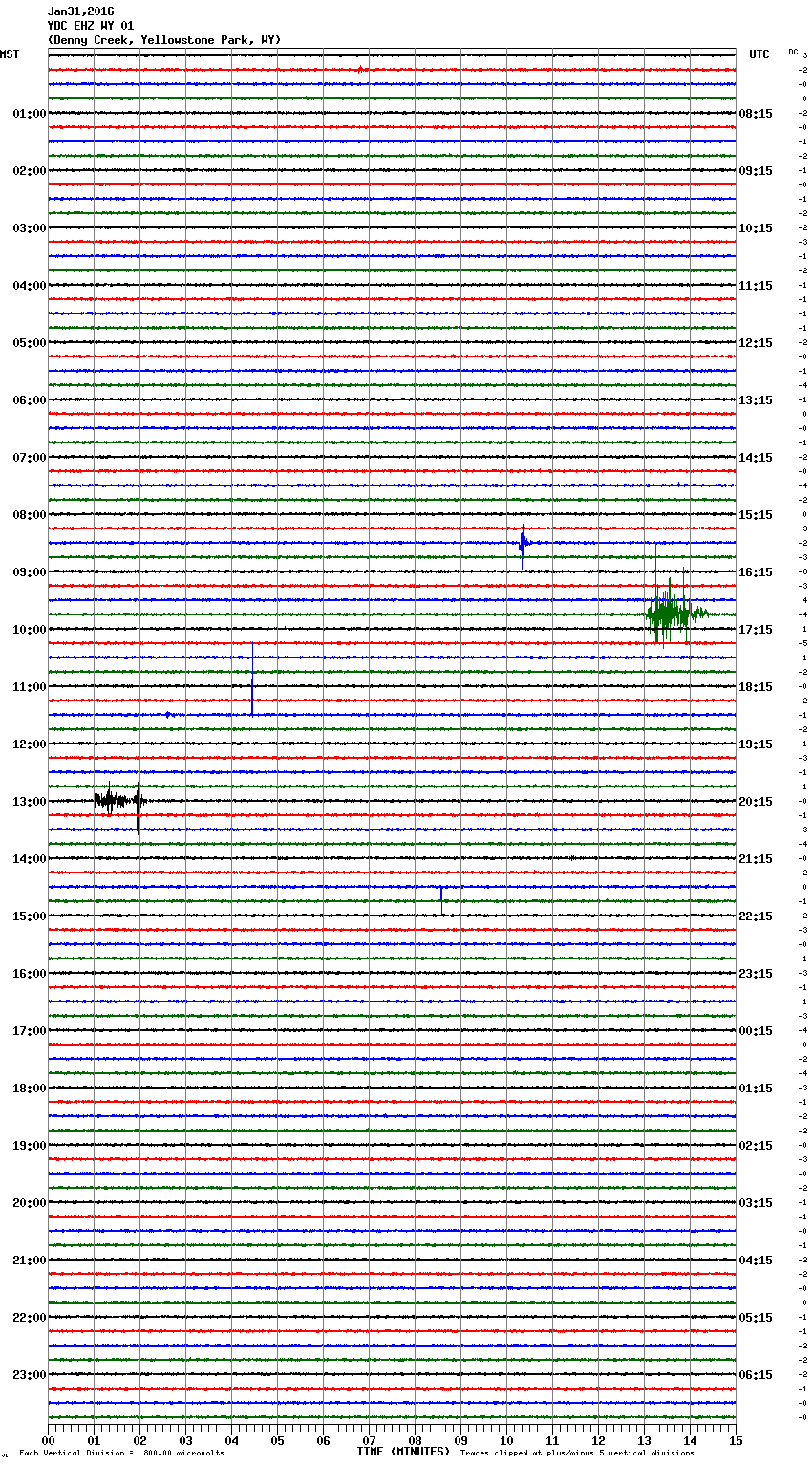Select the 21:00 MST time label

point(30,1261)
